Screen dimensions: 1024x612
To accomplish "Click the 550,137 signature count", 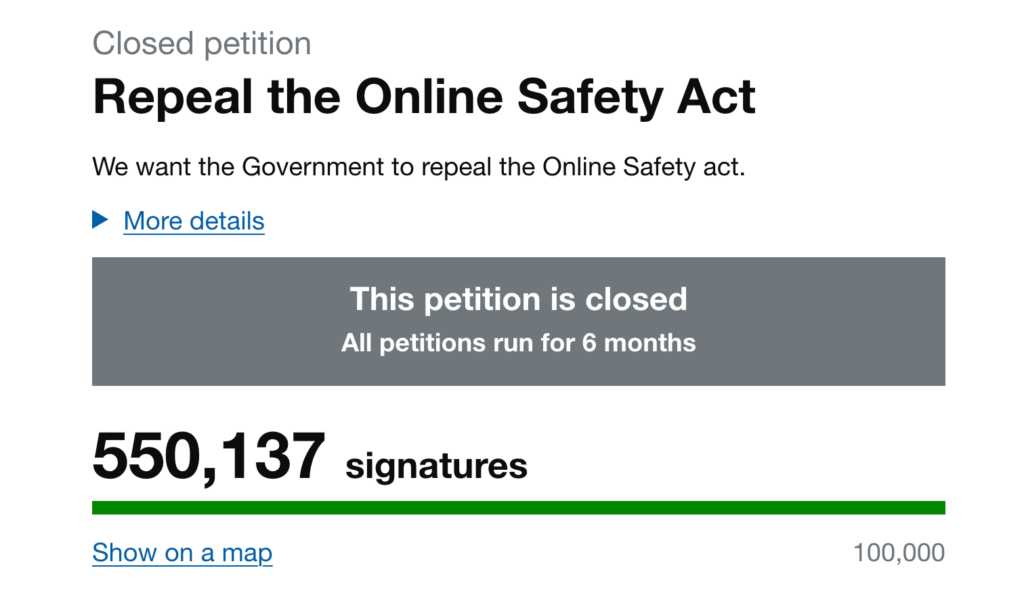I will (208, 458).
